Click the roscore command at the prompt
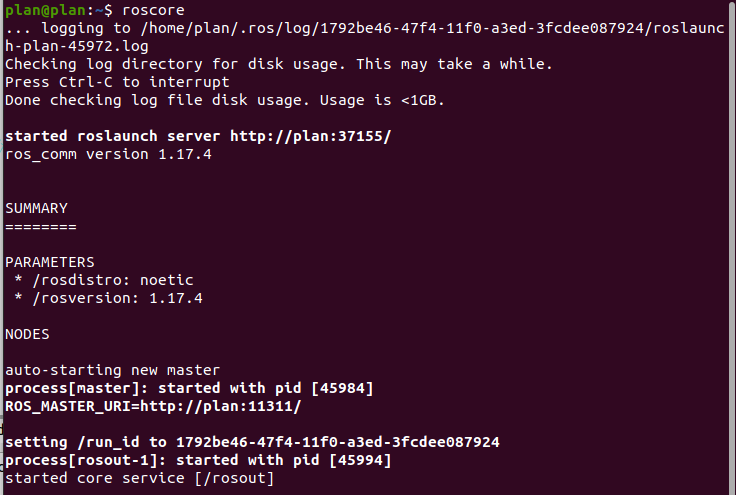Viewport: 736px width, 495px height. click(x=153, y=10)
